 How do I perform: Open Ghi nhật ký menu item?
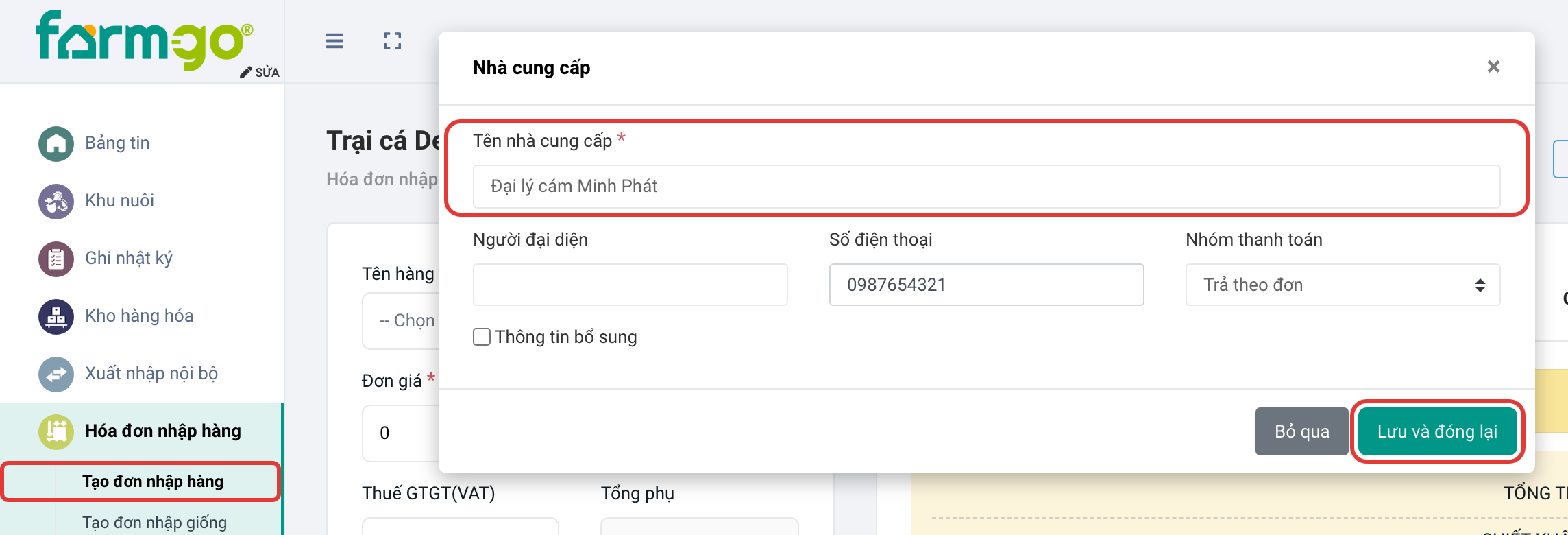(129, 258)
